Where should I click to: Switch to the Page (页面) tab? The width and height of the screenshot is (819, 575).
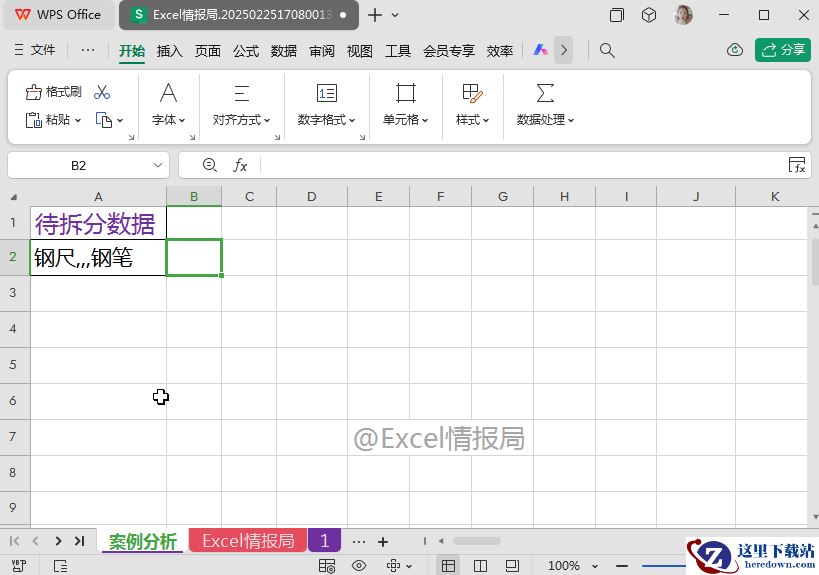[208, 51]
